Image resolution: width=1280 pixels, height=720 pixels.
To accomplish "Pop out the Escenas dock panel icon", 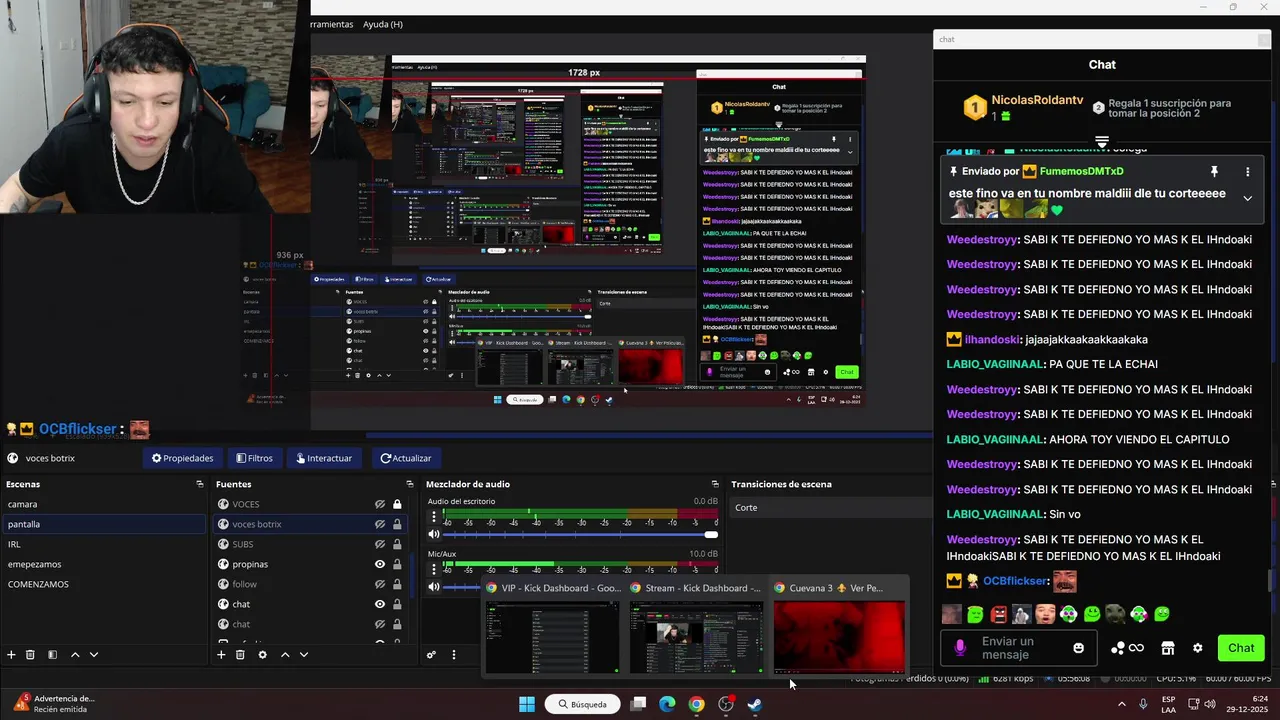I will point(200,484).
